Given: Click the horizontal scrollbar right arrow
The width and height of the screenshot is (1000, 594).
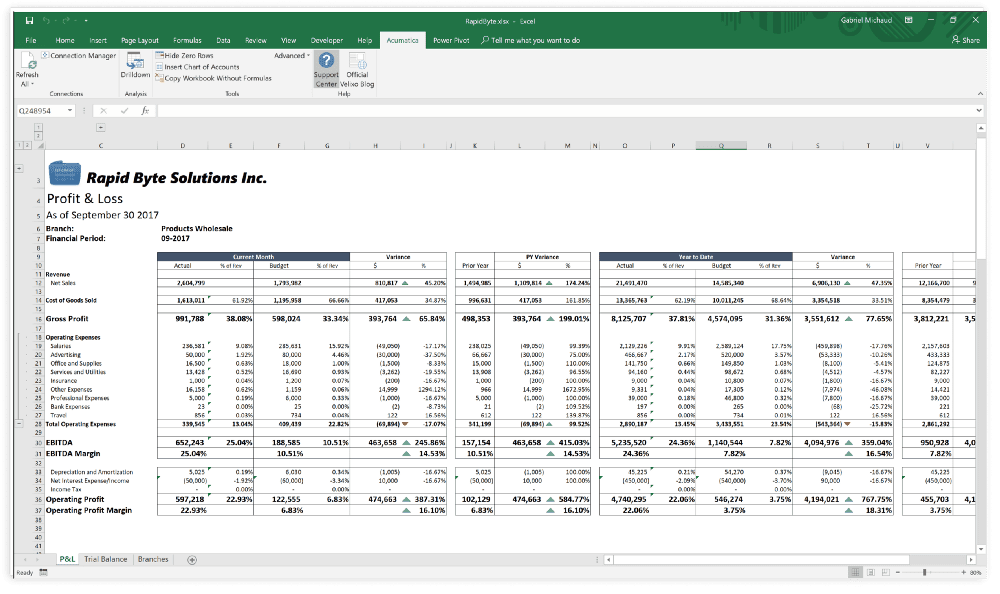Looking at the screenshot, I should point(971,560).
